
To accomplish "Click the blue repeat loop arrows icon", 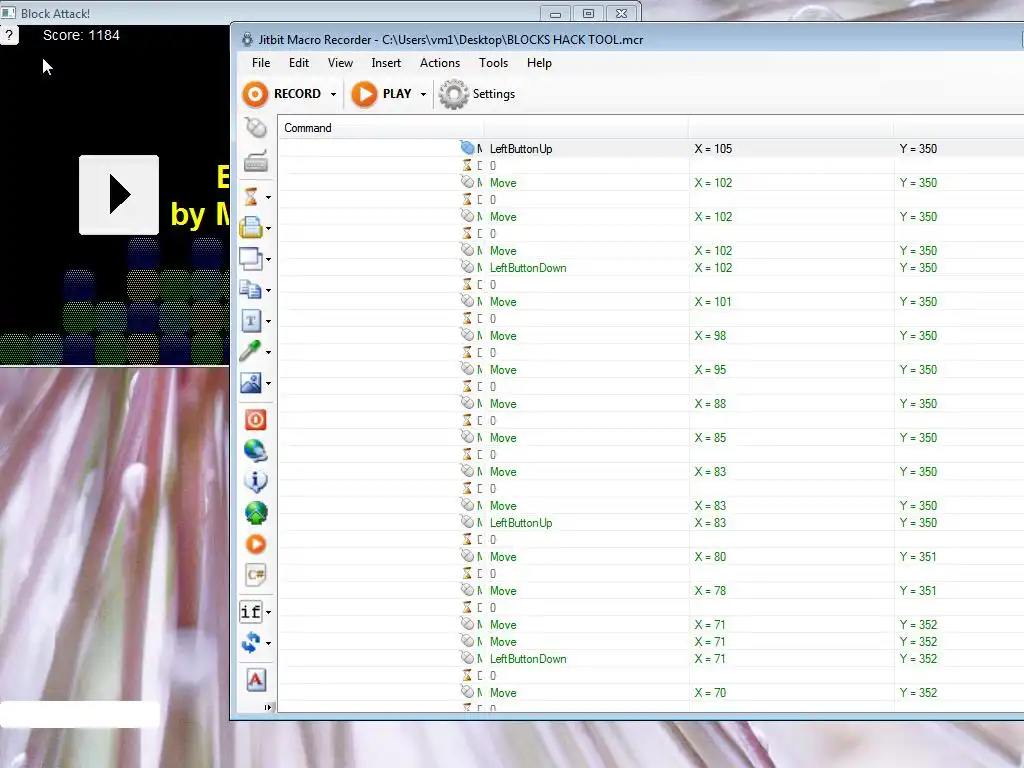I will click(251, 643).
